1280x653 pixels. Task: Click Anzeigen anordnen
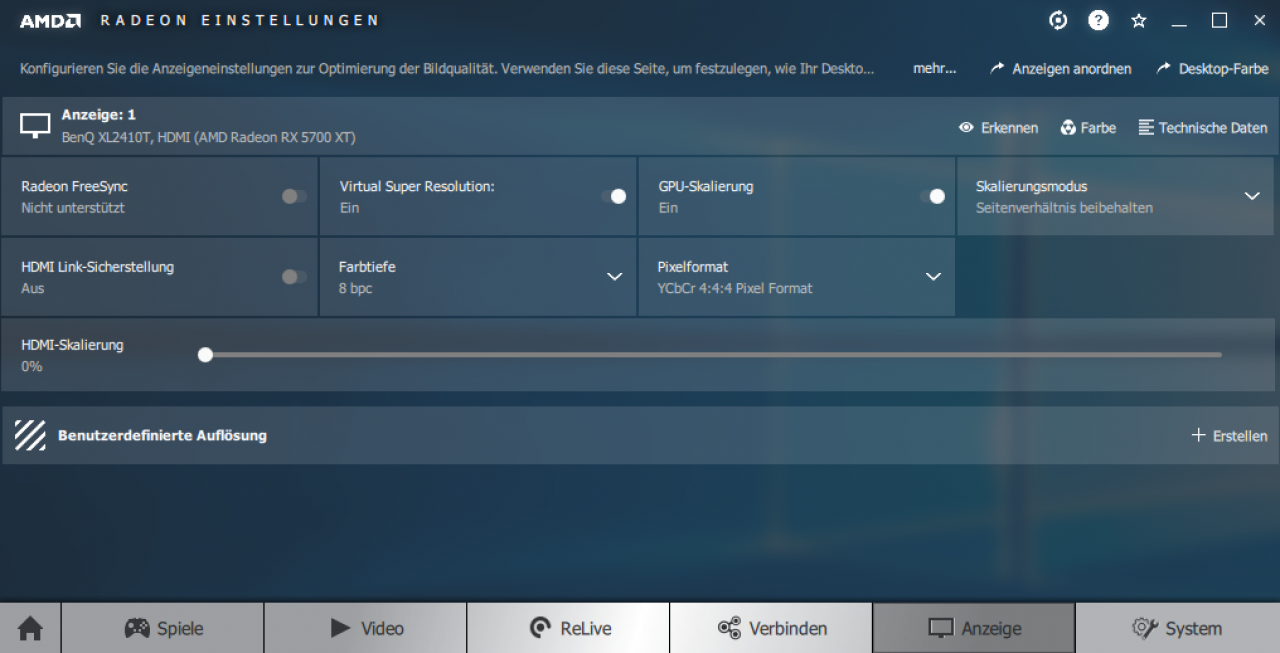coord(1061,69)
